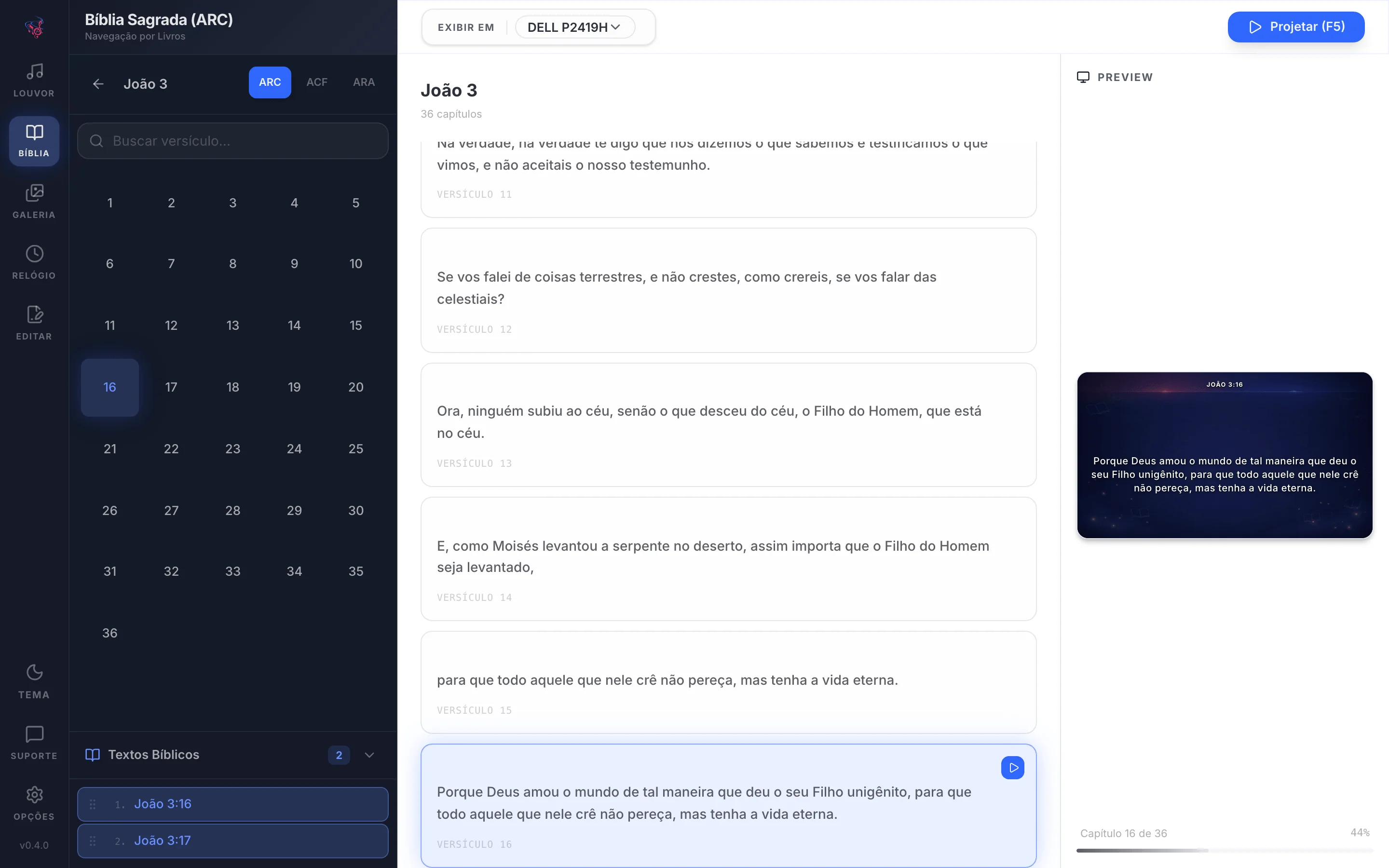Click the v0.4.0 version label
1389x868 pixels.
(34, 845)
